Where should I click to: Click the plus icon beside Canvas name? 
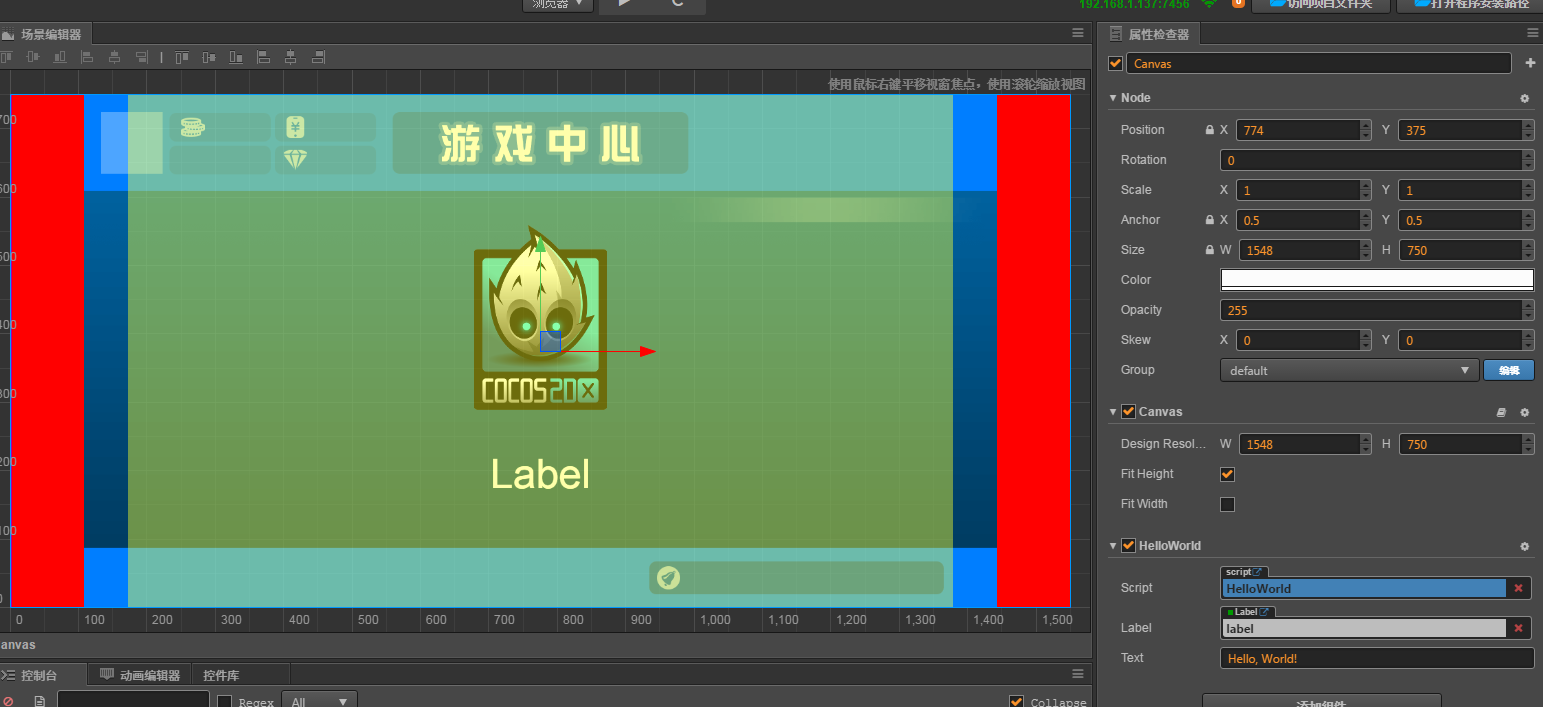(1529, 63)
